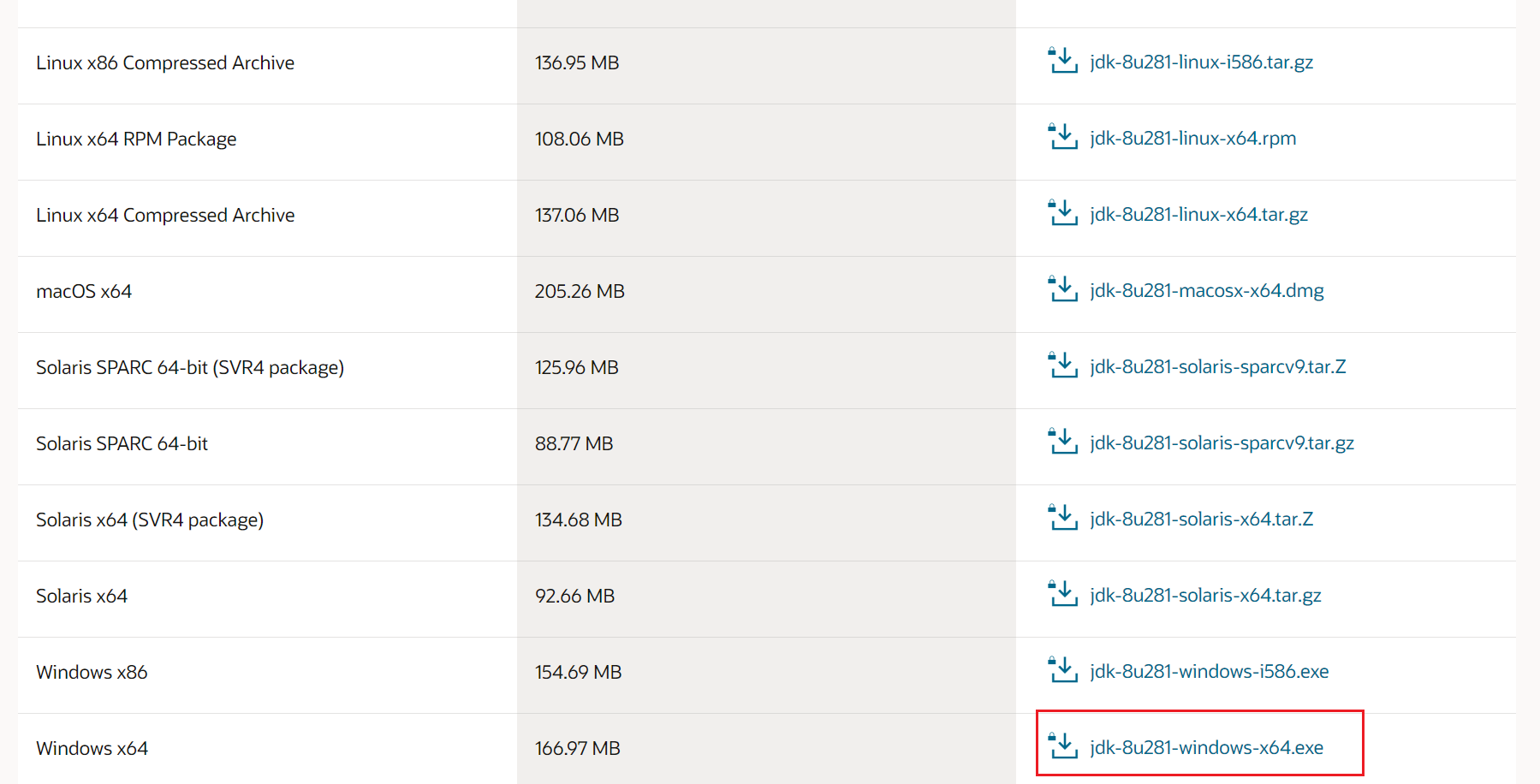
Task: Click download icon for Solaris sparcv9.tar.Z
Action: [x=1063, y=365]
